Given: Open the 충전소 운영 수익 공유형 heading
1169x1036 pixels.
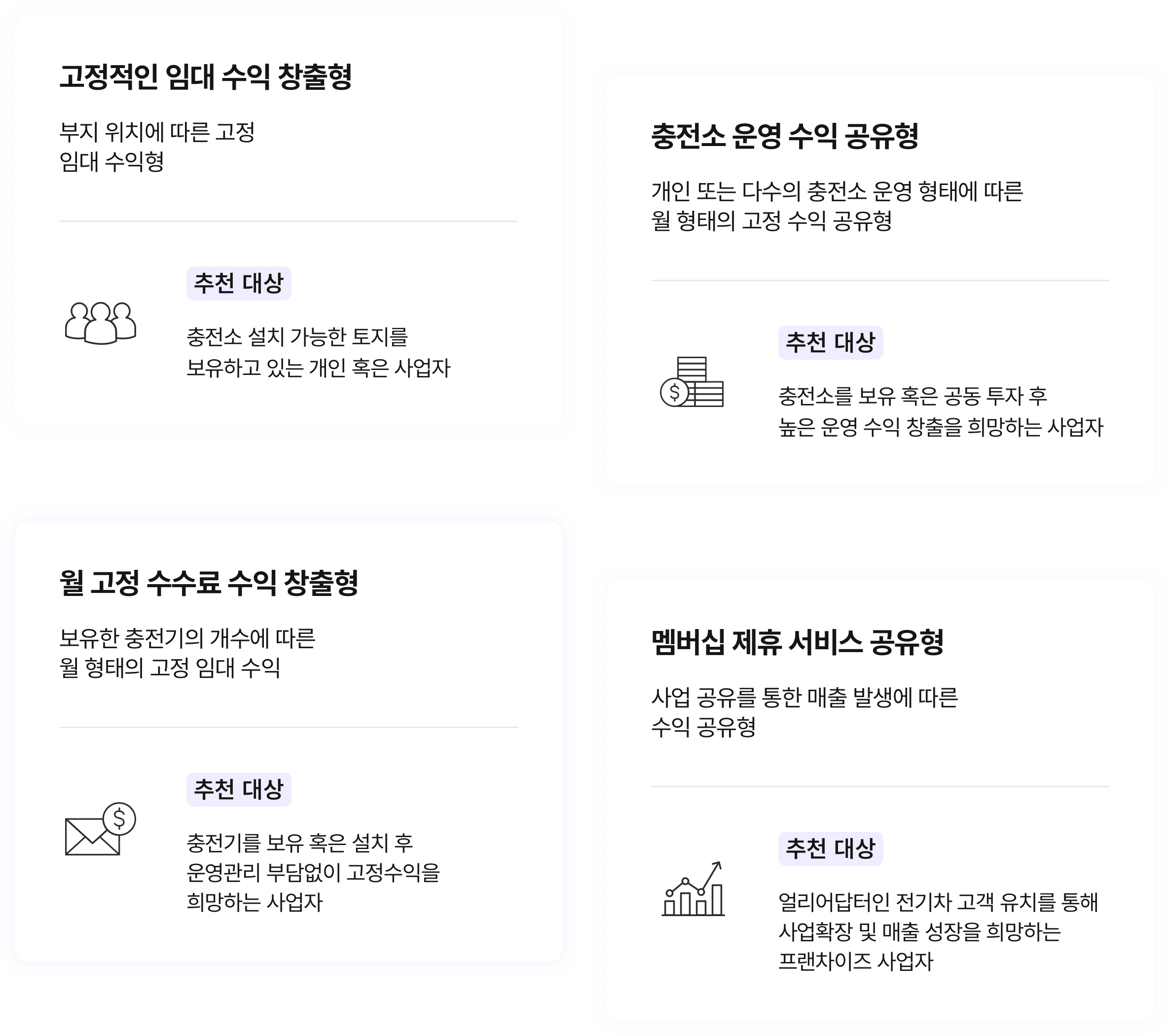Looking at the screenshot, I should point(785,136).
